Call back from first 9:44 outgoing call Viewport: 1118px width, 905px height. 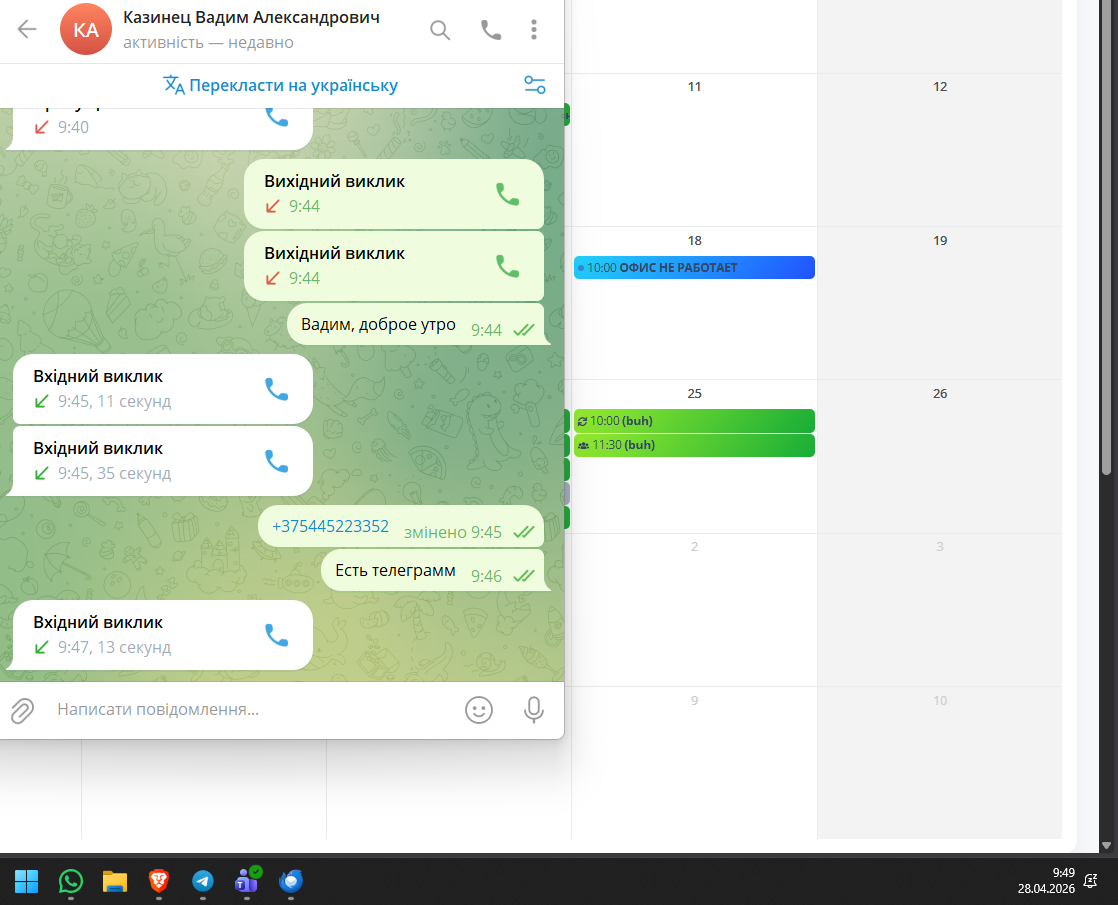[508, 194]
